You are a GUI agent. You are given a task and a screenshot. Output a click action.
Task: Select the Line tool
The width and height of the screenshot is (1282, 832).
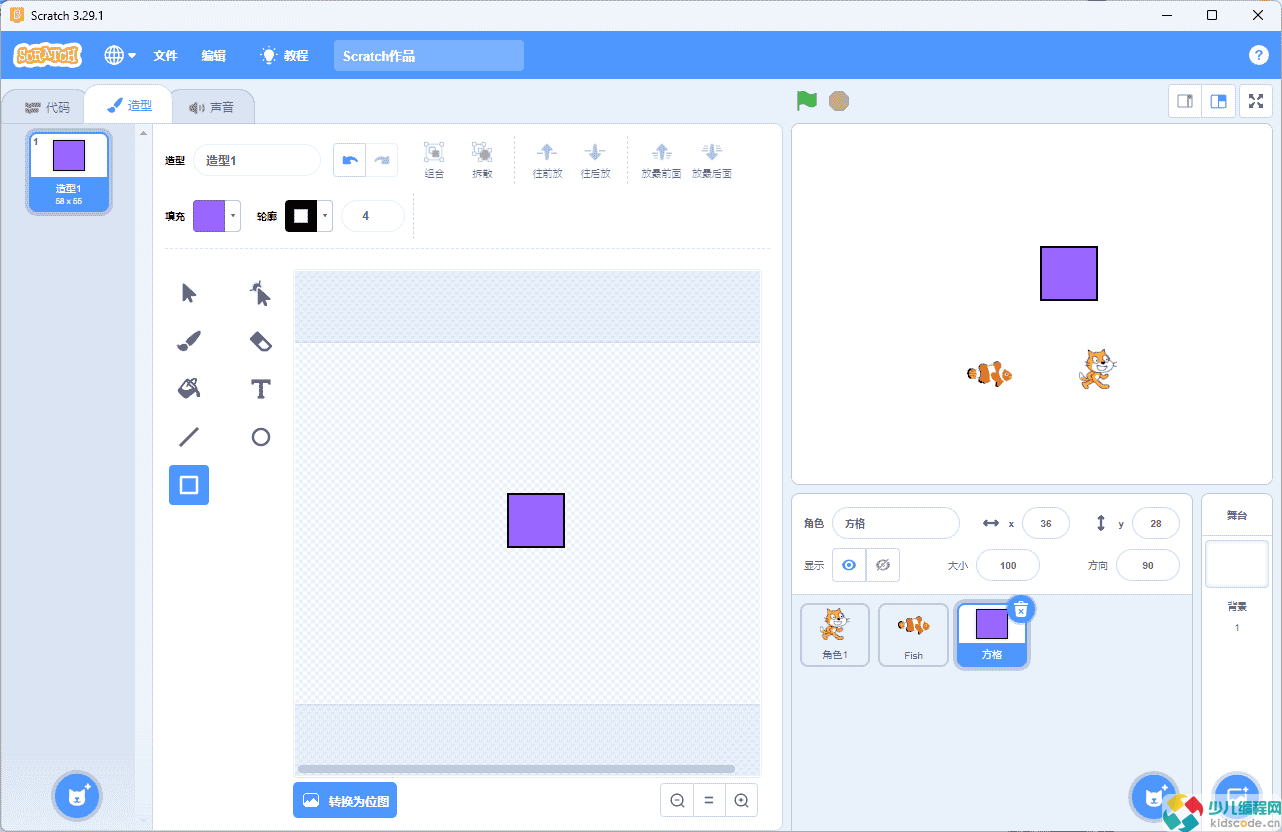click(189, 437)
